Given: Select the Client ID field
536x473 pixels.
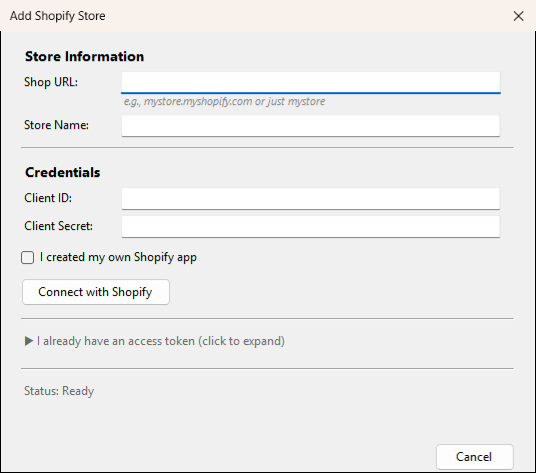Looking at the screenshot, I should click(x=311, y=198).
